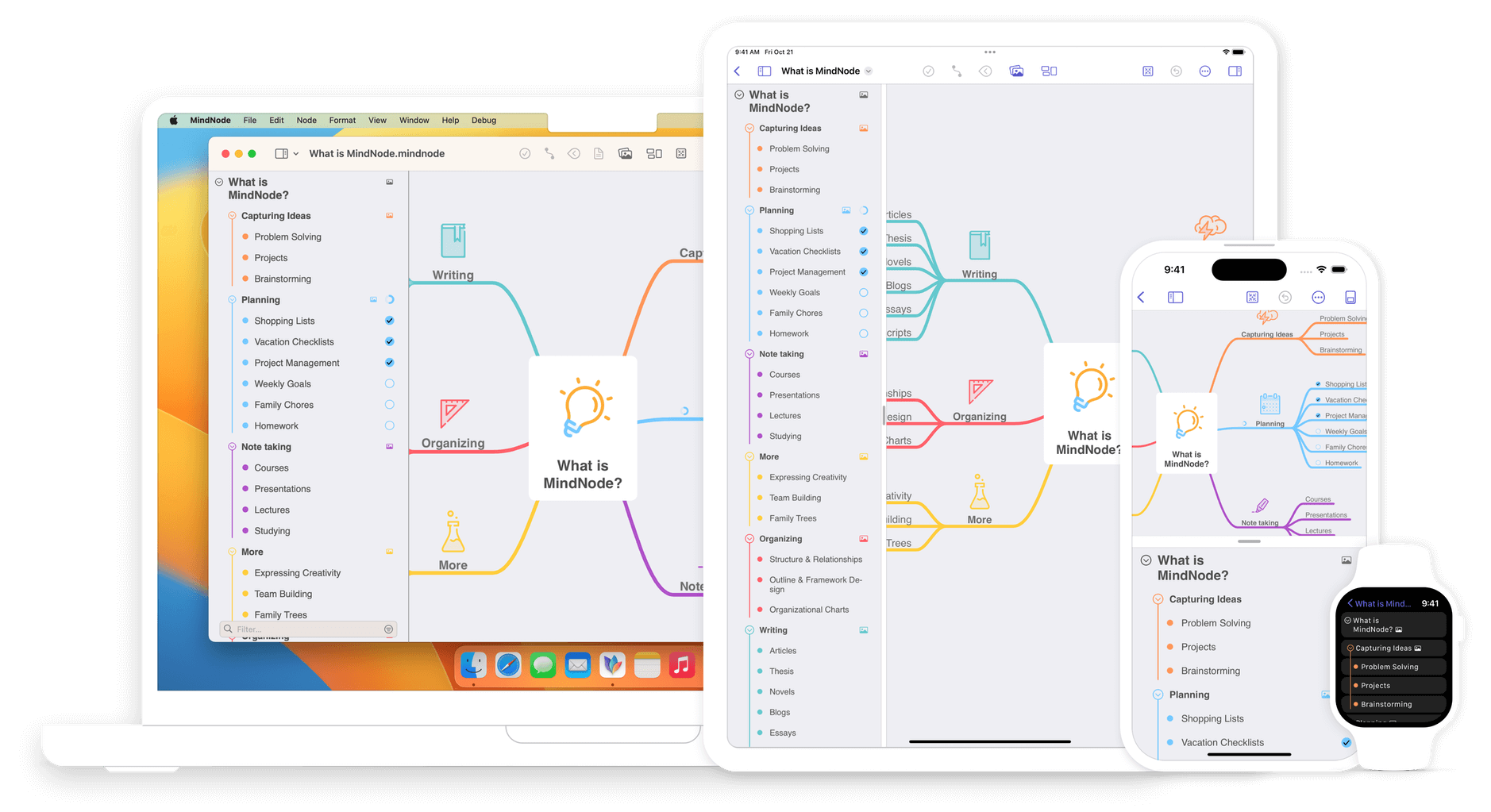Open the Debug menu

[x=484, y=121]
